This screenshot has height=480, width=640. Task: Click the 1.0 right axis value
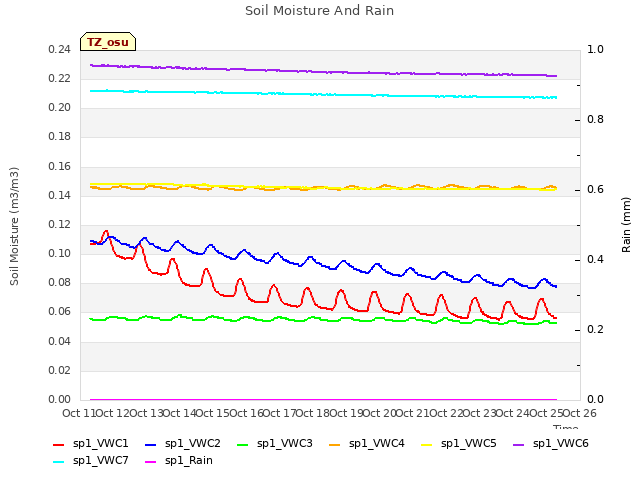point(595,50)
